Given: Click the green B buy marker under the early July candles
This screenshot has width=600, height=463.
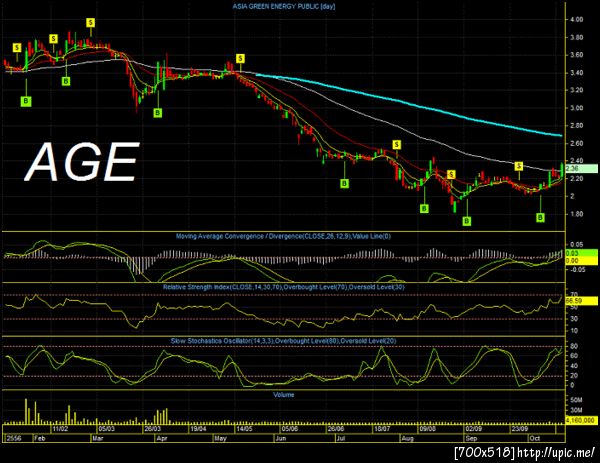Looking at the screenshot, I should [344, 183].
